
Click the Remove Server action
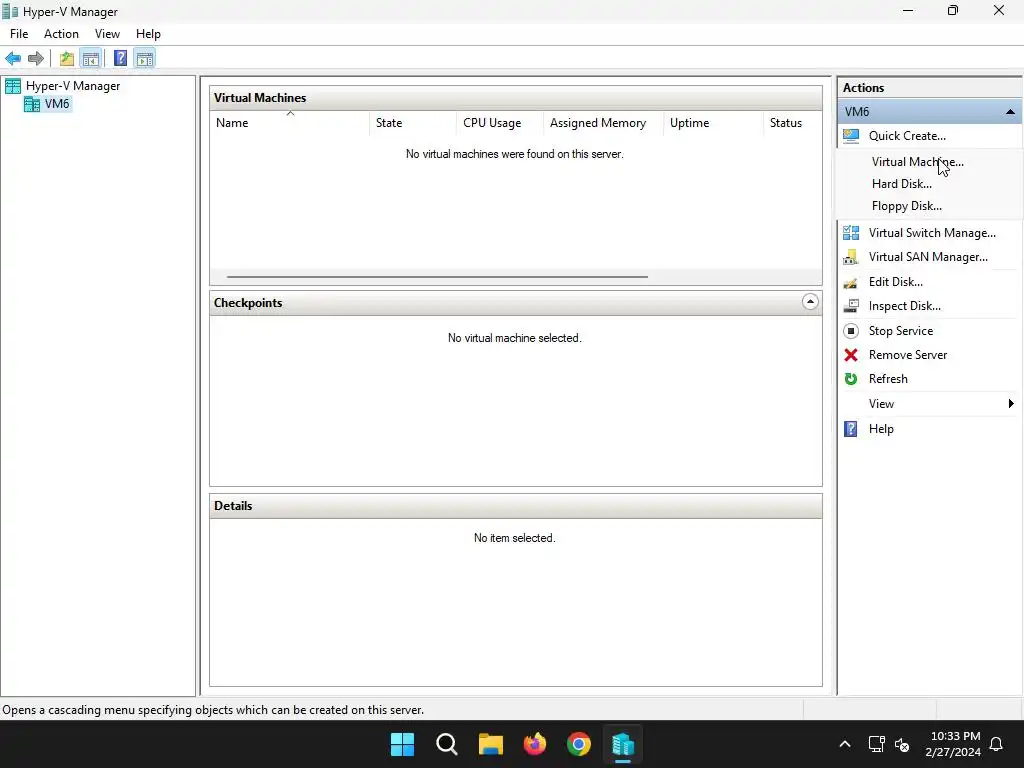[x=908, y=355]
